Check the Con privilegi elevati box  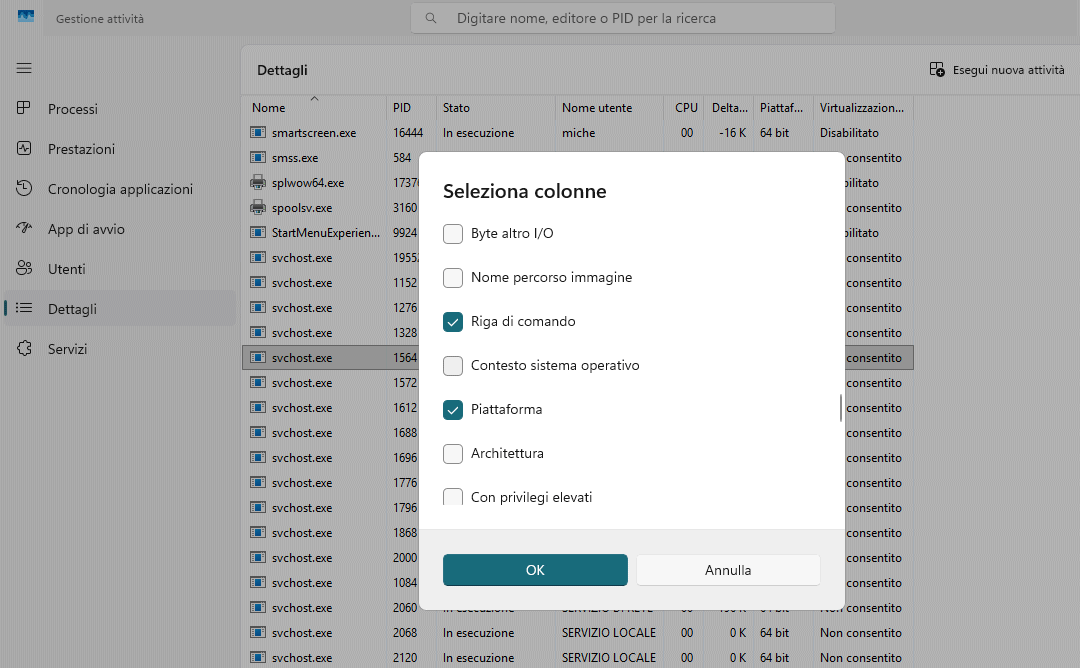[x=453, y=497]
